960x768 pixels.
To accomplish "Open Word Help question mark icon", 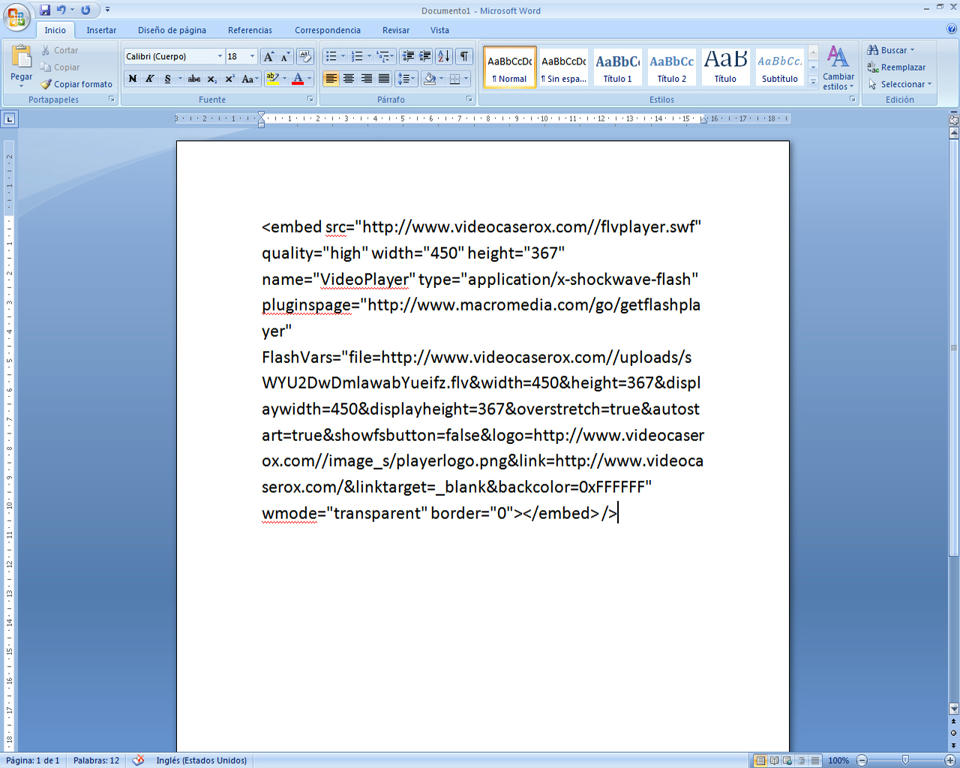I will [x=950, y=30].
